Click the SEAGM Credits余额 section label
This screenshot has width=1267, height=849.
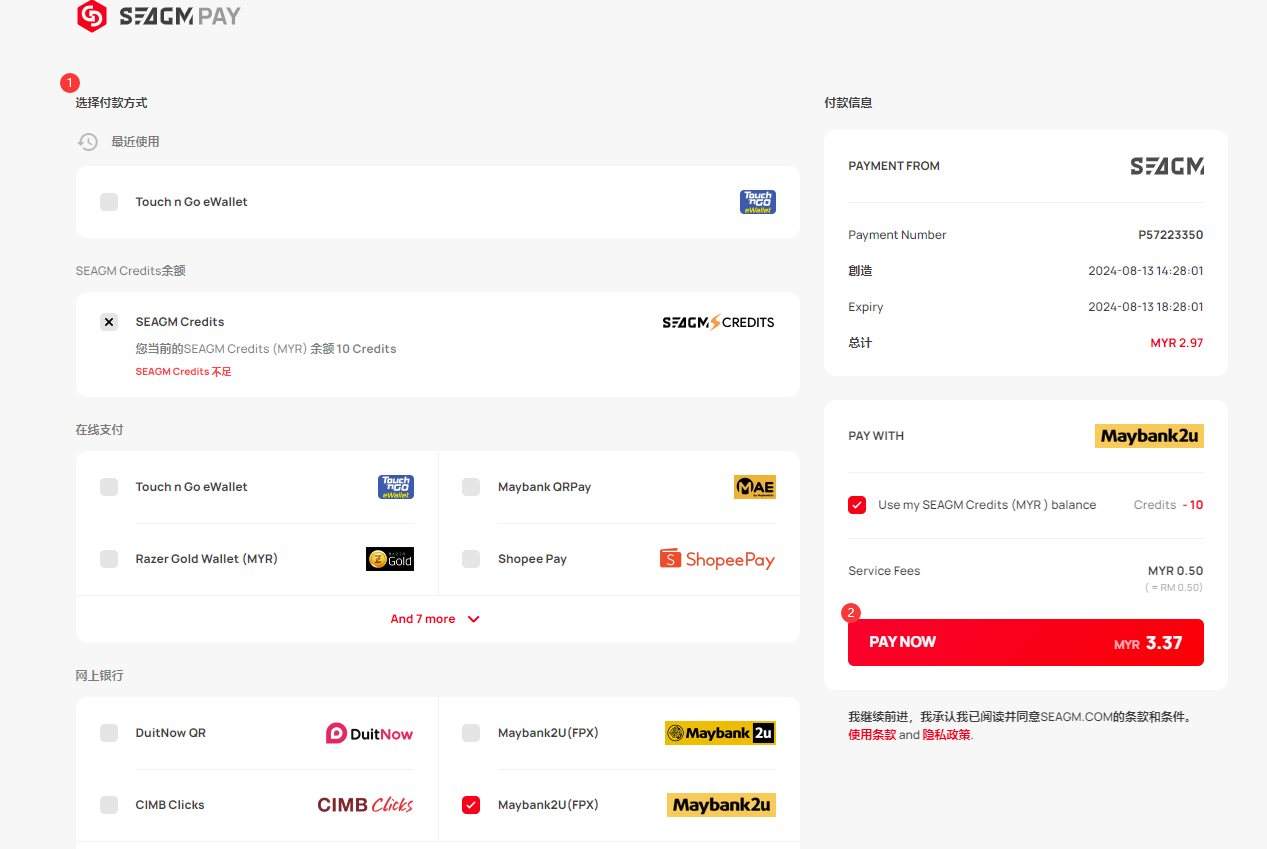[x=130, y=271]
